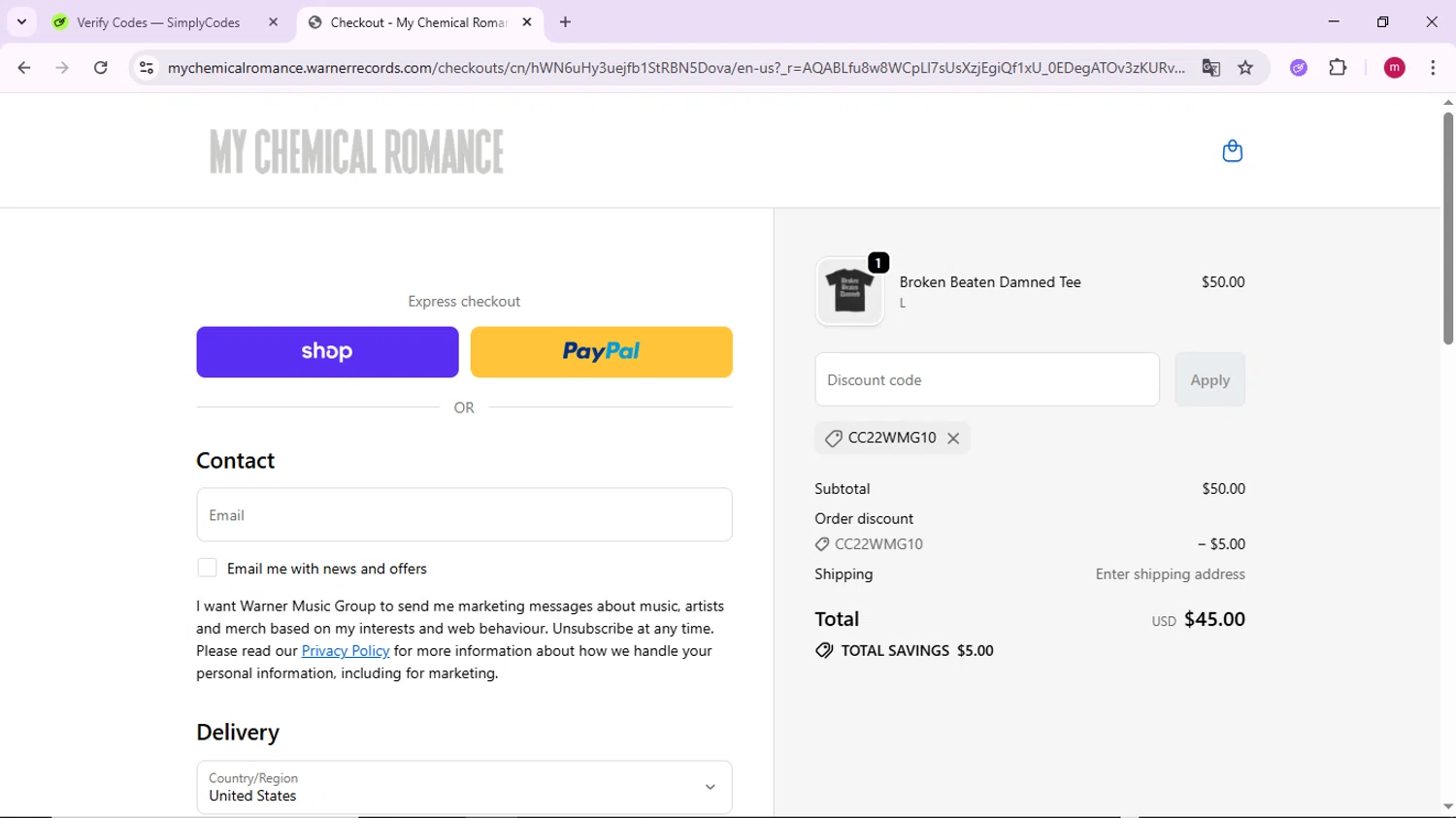Click the Apply discount button
The height and width of the screenshot is (818, 1456).
1210,379
